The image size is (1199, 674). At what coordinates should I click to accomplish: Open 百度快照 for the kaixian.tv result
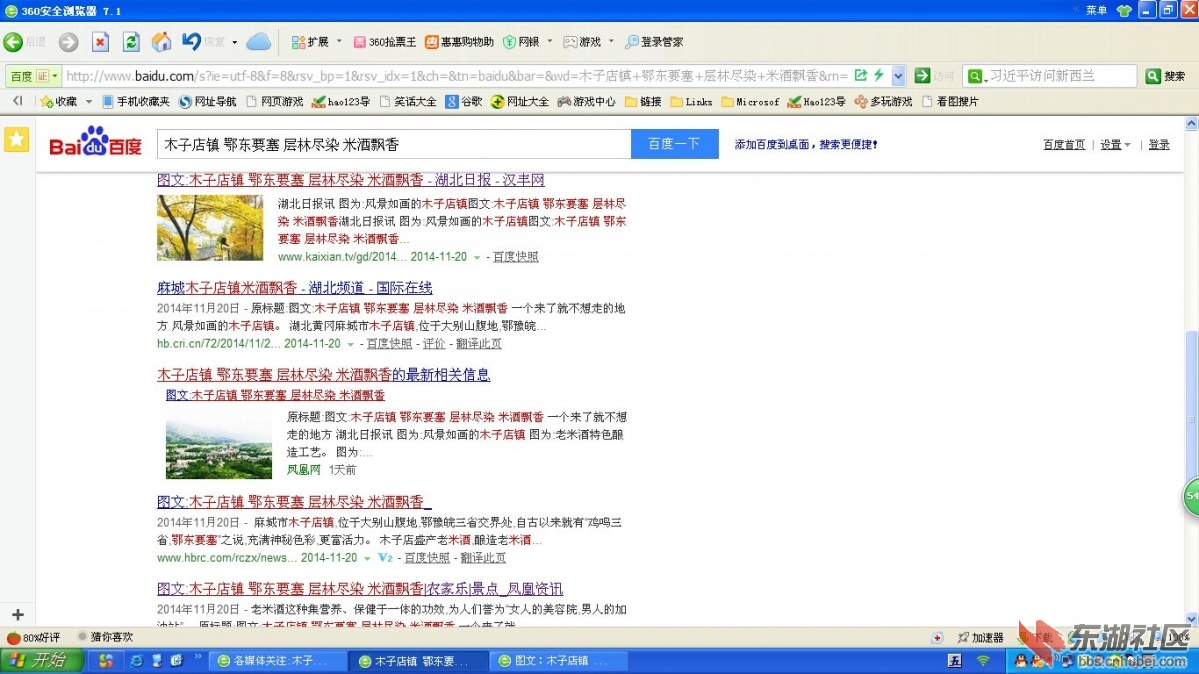click(x=515, y=257)
